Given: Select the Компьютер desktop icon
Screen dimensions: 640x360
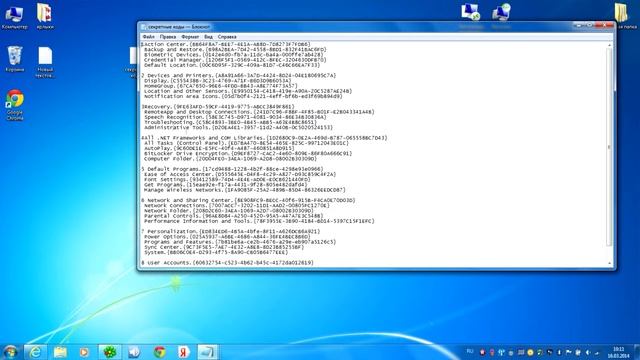Looking at the screenshot, I should [14, 16].
